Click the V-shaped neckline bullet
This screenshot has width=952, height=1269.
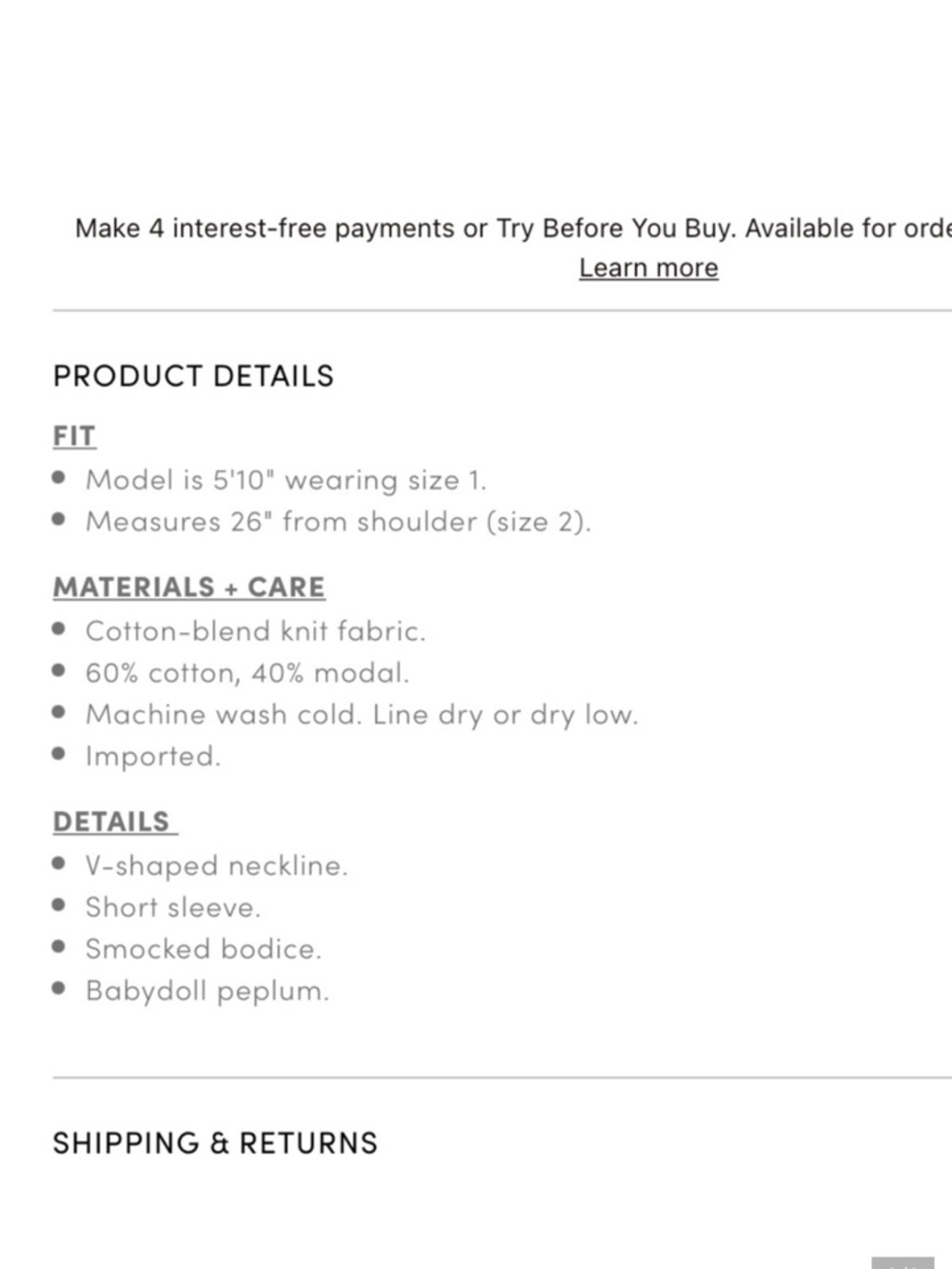[216, 865]
